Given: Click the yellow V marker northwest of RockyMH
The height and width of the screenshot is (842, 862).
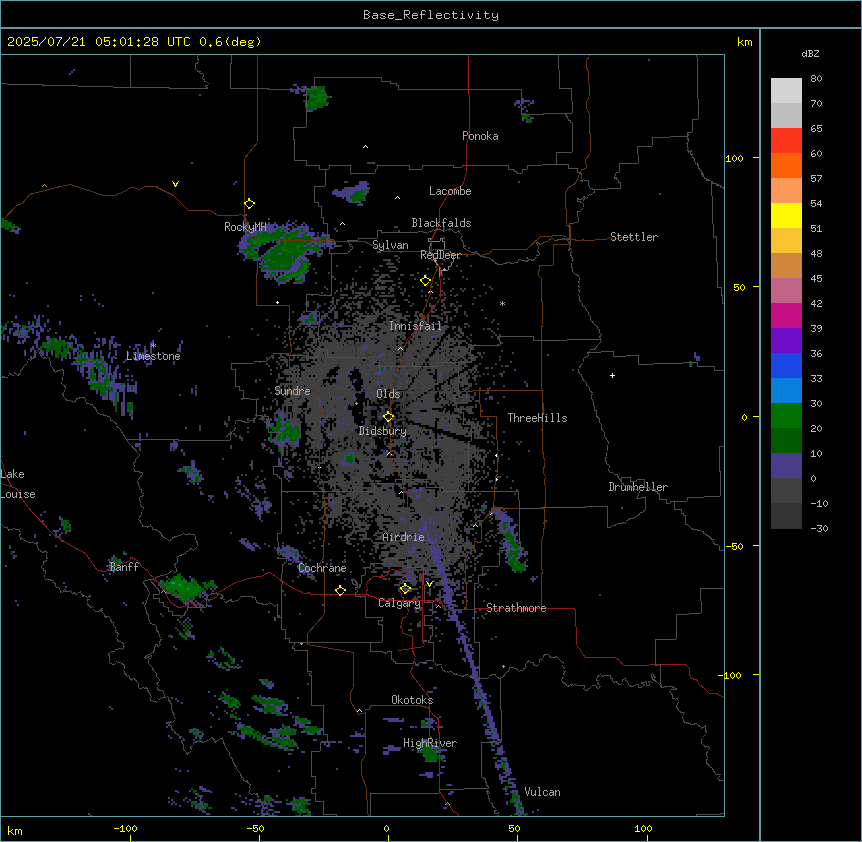Looking at the screenshot, I should tap(175, 184).
